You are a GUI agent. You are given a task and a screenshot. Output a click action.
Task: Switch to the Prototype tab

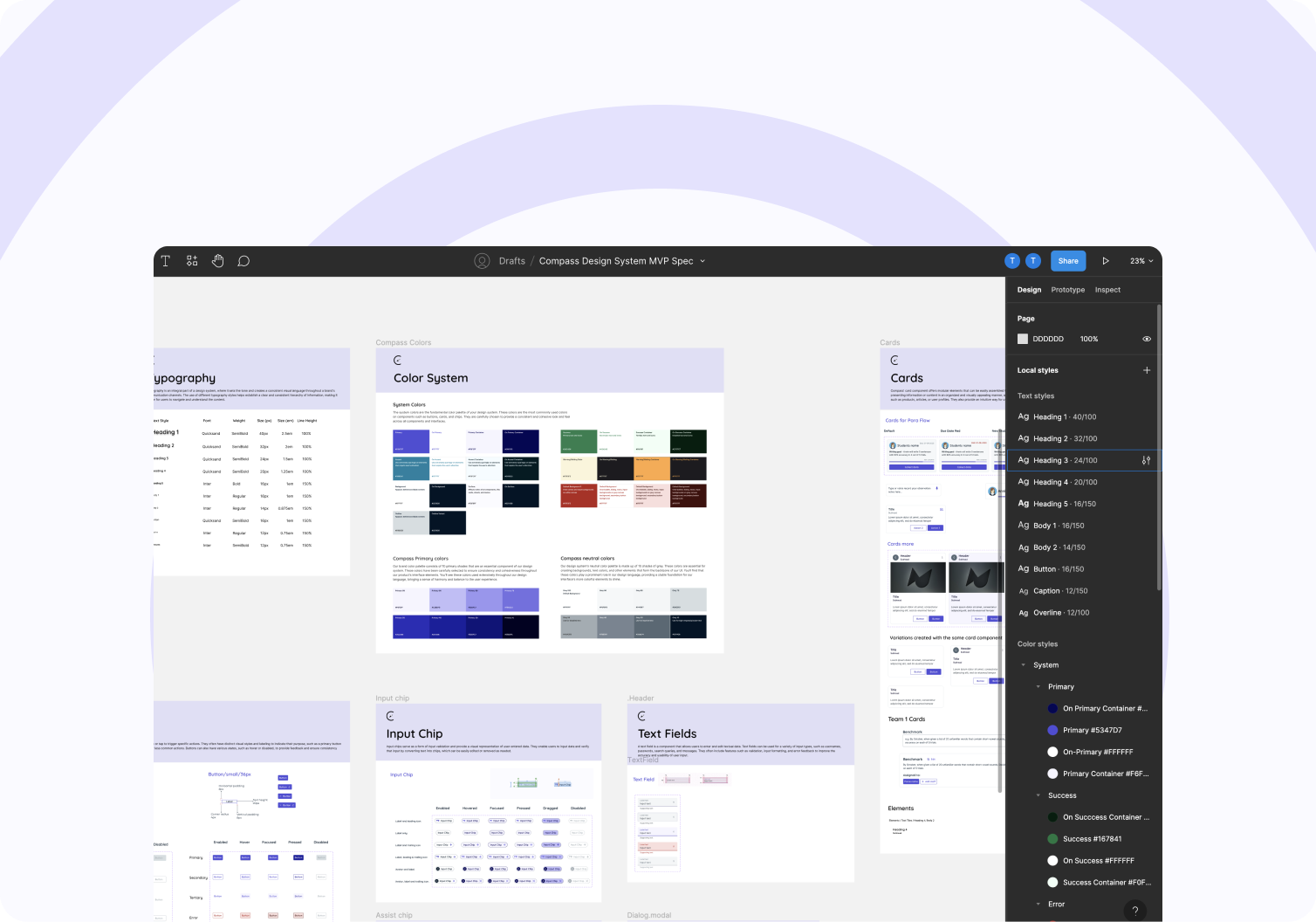(1068, 290)
